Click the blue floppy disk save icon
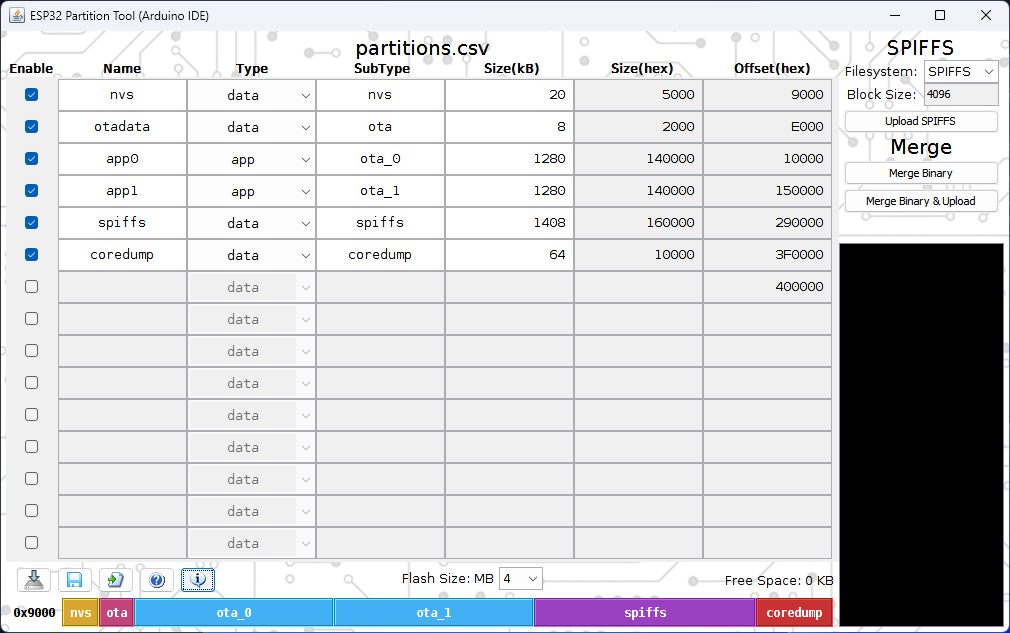 74,580
